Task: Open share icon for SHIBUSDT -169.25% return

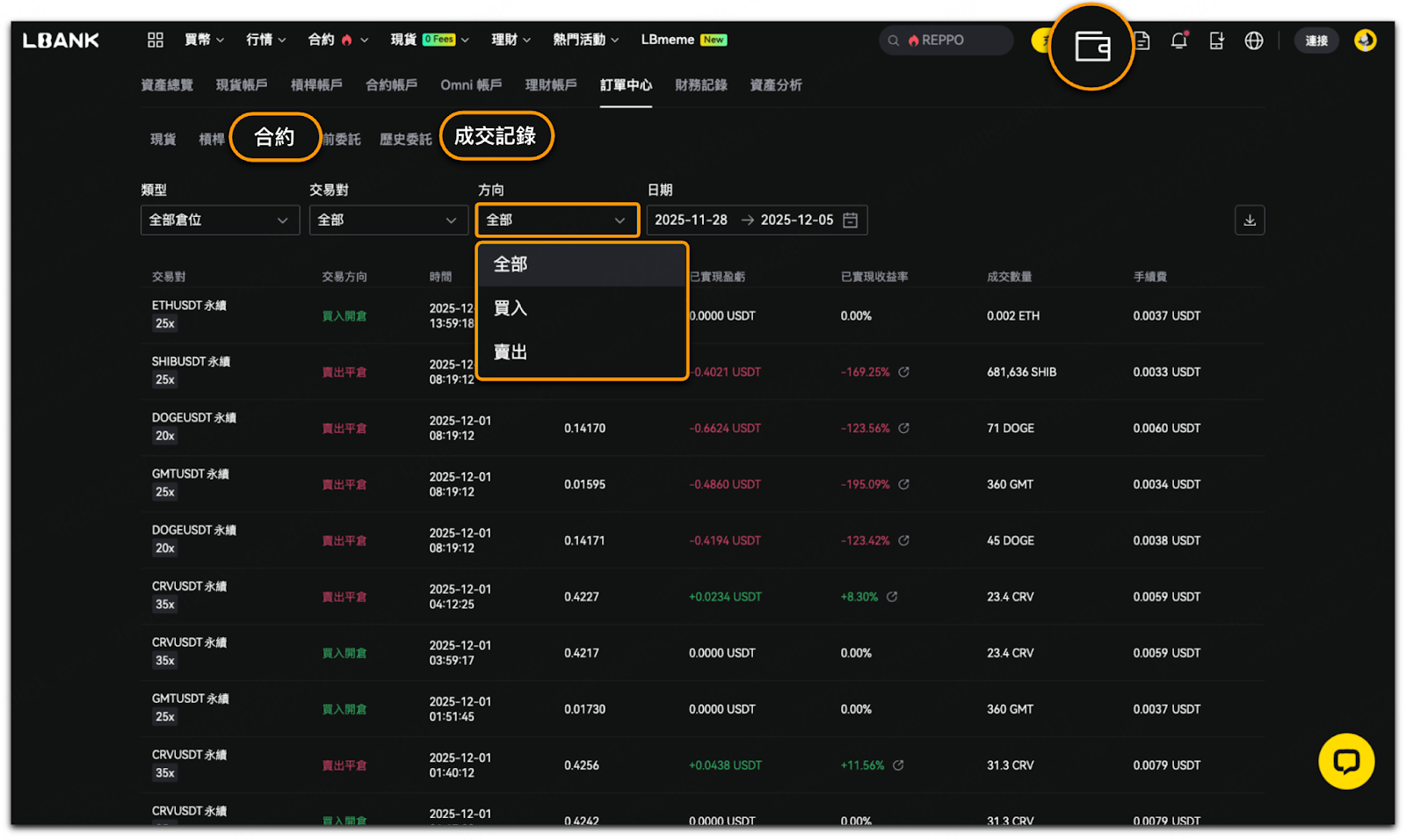Action: [x=903, y=372]
